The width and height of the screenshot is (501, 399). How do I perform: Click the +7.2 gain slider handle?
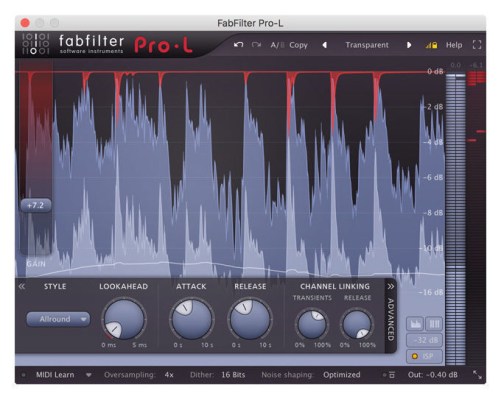36,205
